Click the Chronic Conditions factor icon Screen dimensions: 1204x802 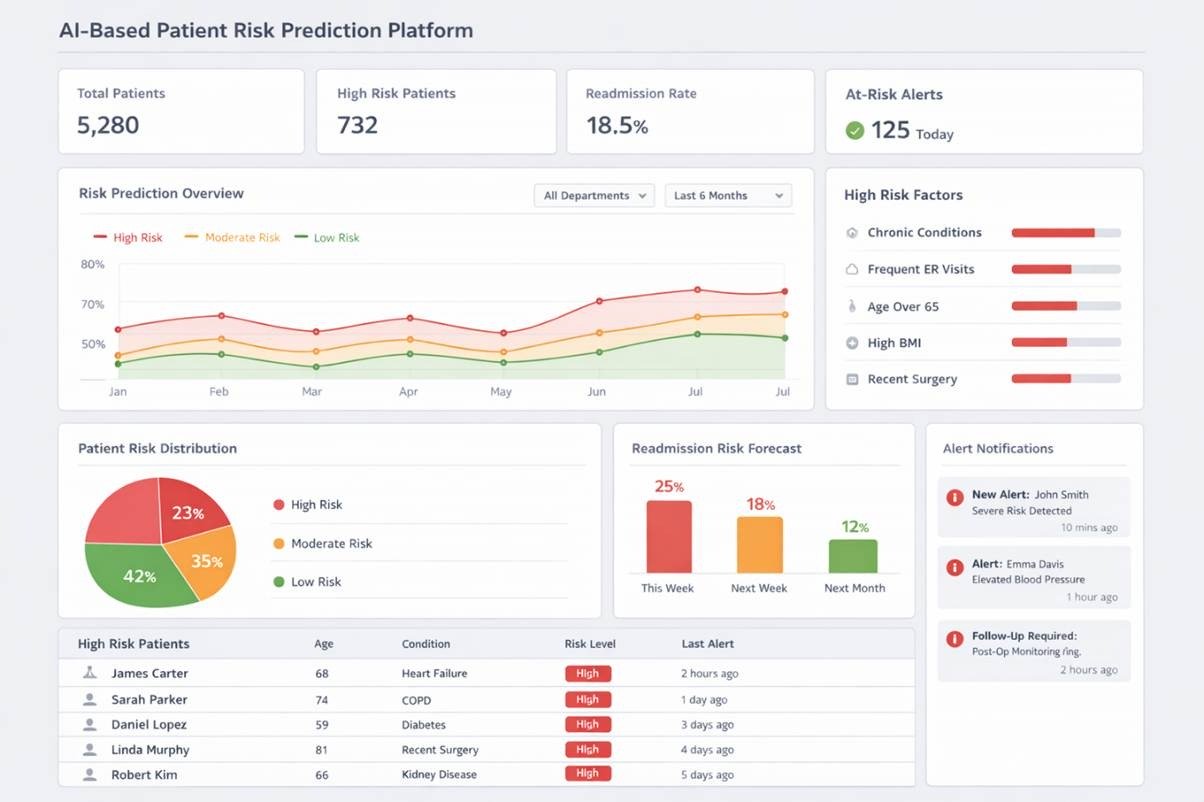coord(852,233)
